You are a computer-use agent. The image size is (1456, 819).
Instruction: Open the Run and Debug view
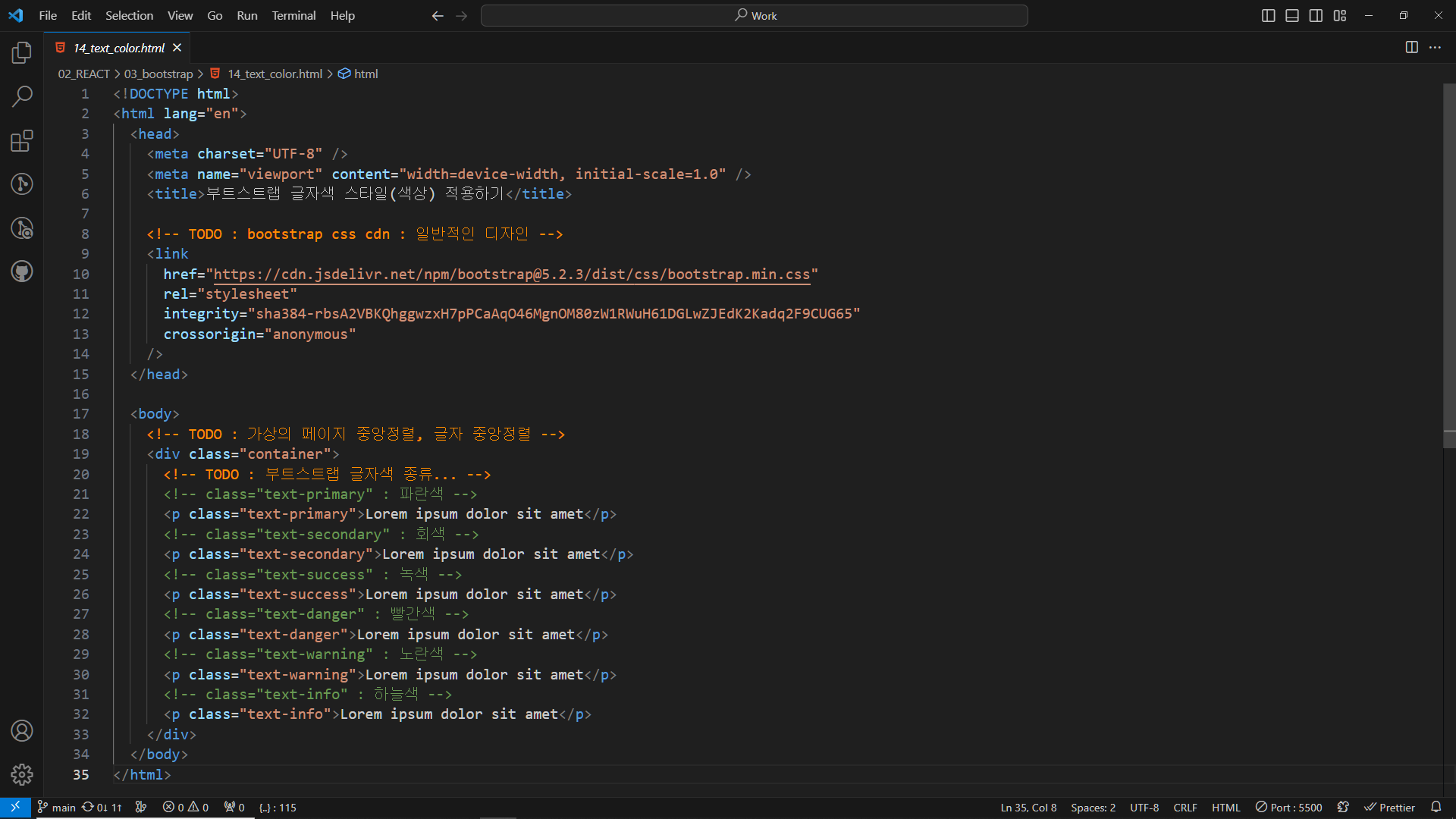(22, 228)
